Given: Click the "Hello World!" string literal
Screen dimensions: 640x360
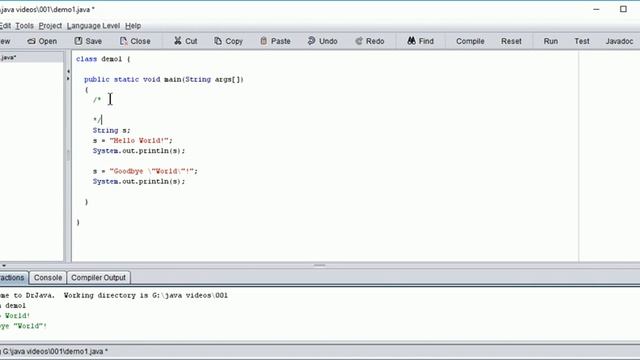Looking at the screenshot, I should pyautogui.click(x=139, y=140).
